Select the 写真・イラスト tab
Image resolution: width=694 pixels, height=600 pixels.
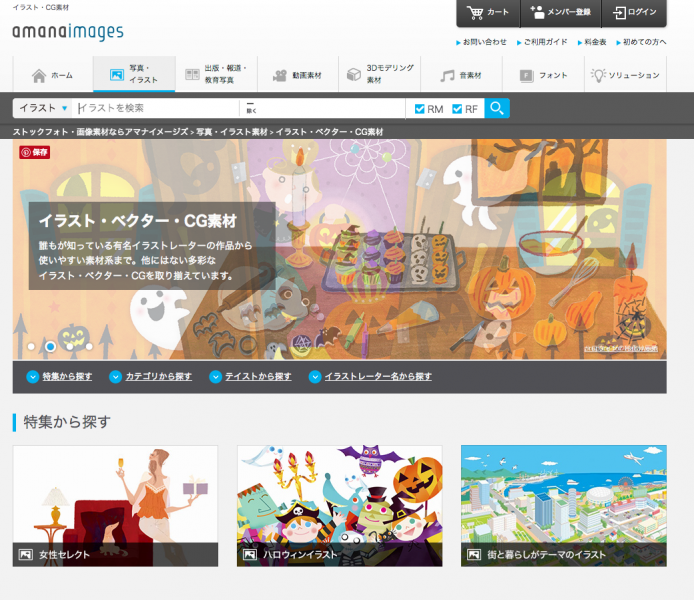coord(134,74)
